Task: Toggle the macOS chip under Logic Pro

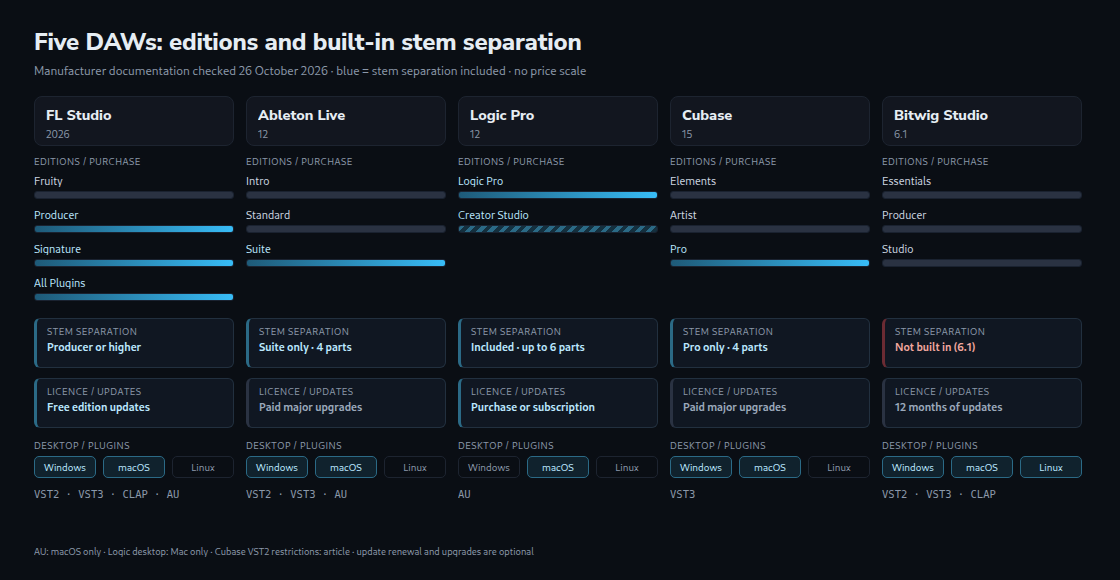Action: (558, 467)
